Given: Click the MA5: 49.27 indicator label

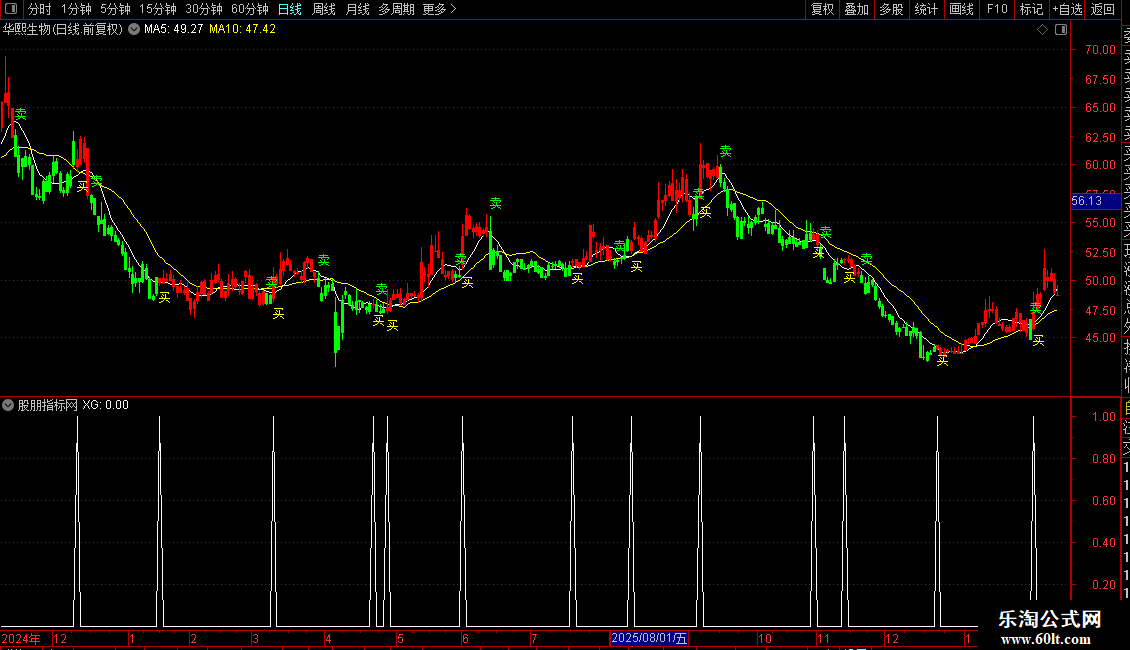Looking at the screenshot, I should [173, 29].
